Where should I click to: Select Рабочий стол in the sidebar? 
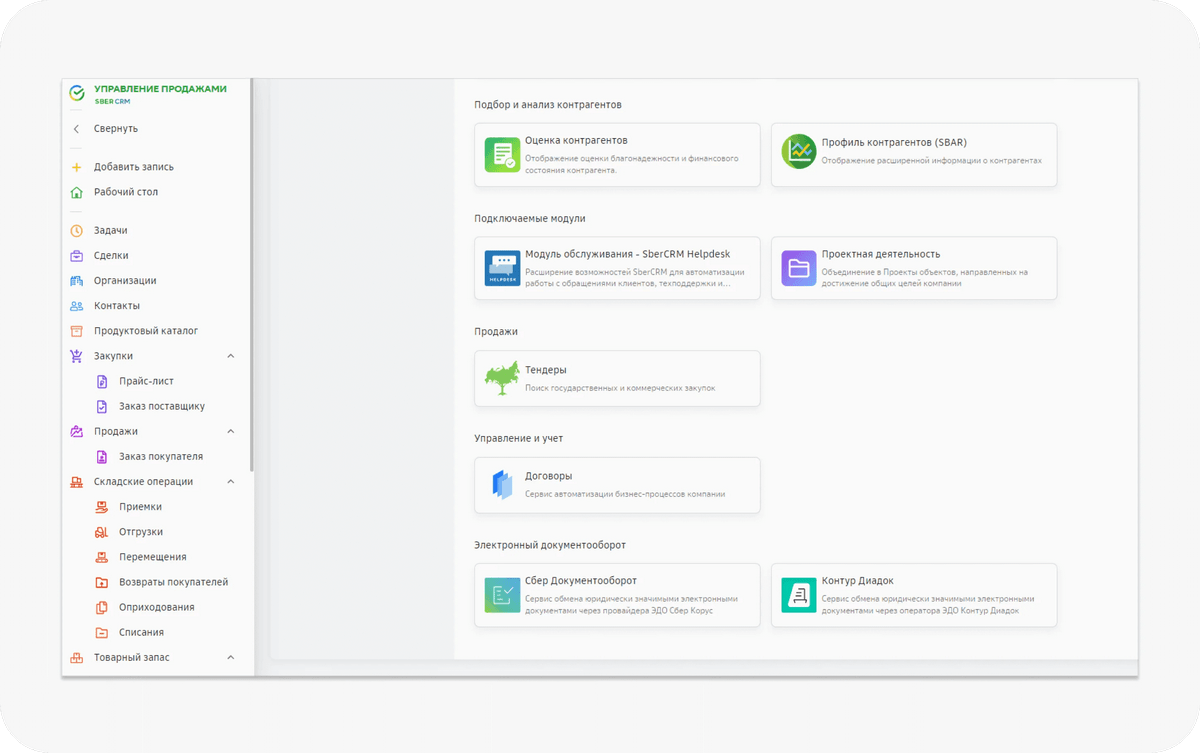[126, 192]
